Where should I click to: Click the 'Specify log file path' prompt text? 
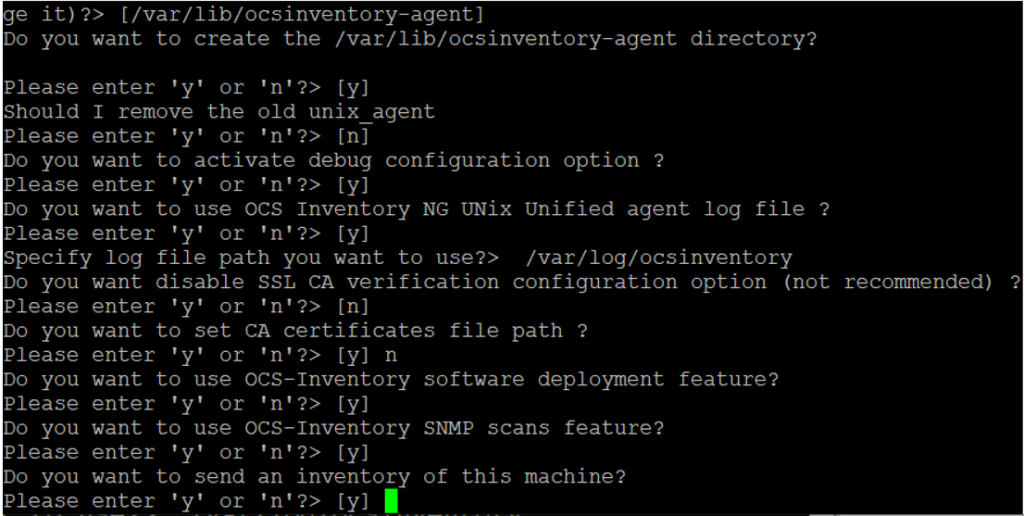pyautogui.click(x=251, y=258)
